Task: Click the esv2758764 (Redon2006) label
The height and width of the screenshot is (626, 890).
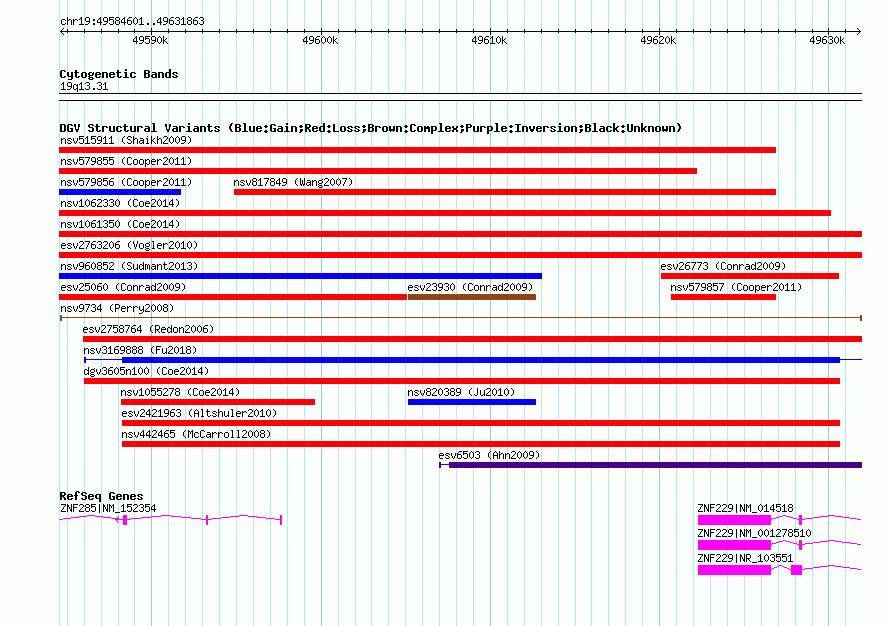Action: click(148, 329)
